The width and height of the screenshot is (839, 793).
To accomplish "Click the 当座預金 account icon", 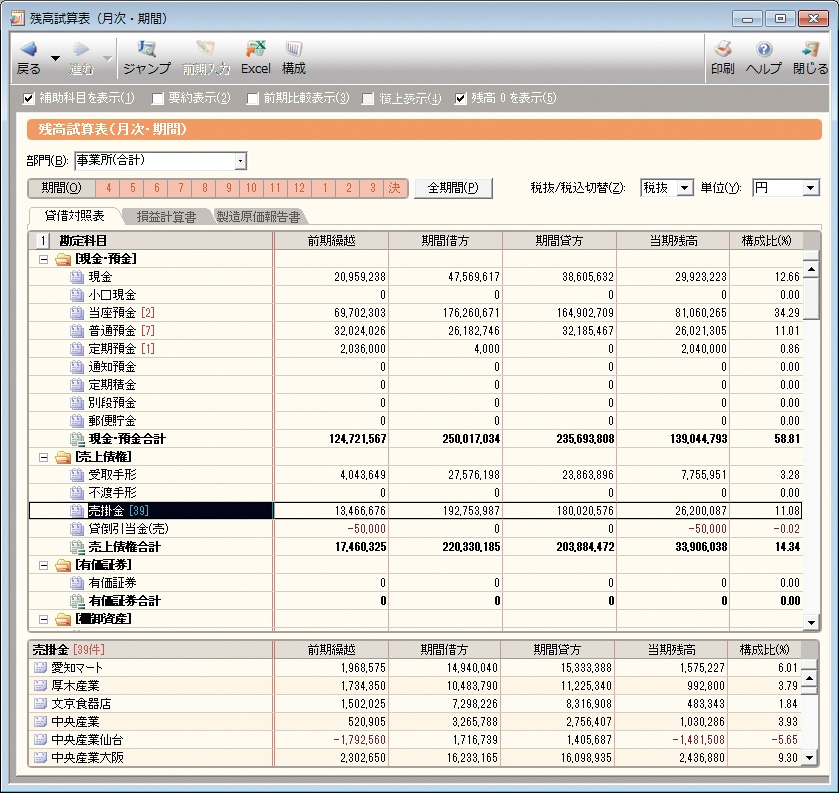I will (77, 313).
